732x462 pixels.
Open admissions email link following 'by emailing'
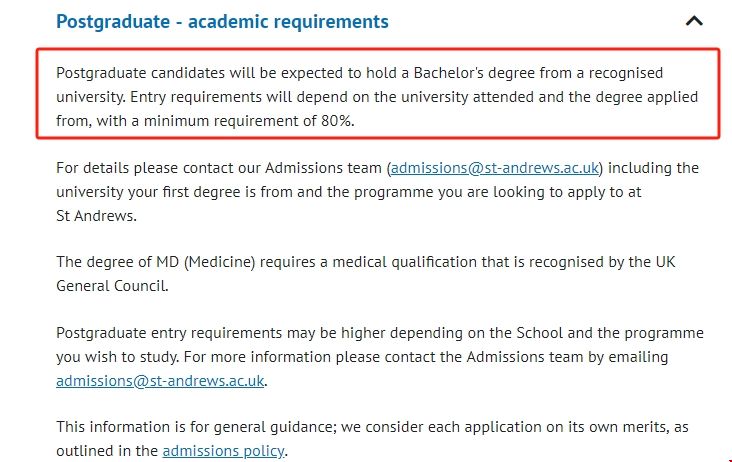point(161,381)
